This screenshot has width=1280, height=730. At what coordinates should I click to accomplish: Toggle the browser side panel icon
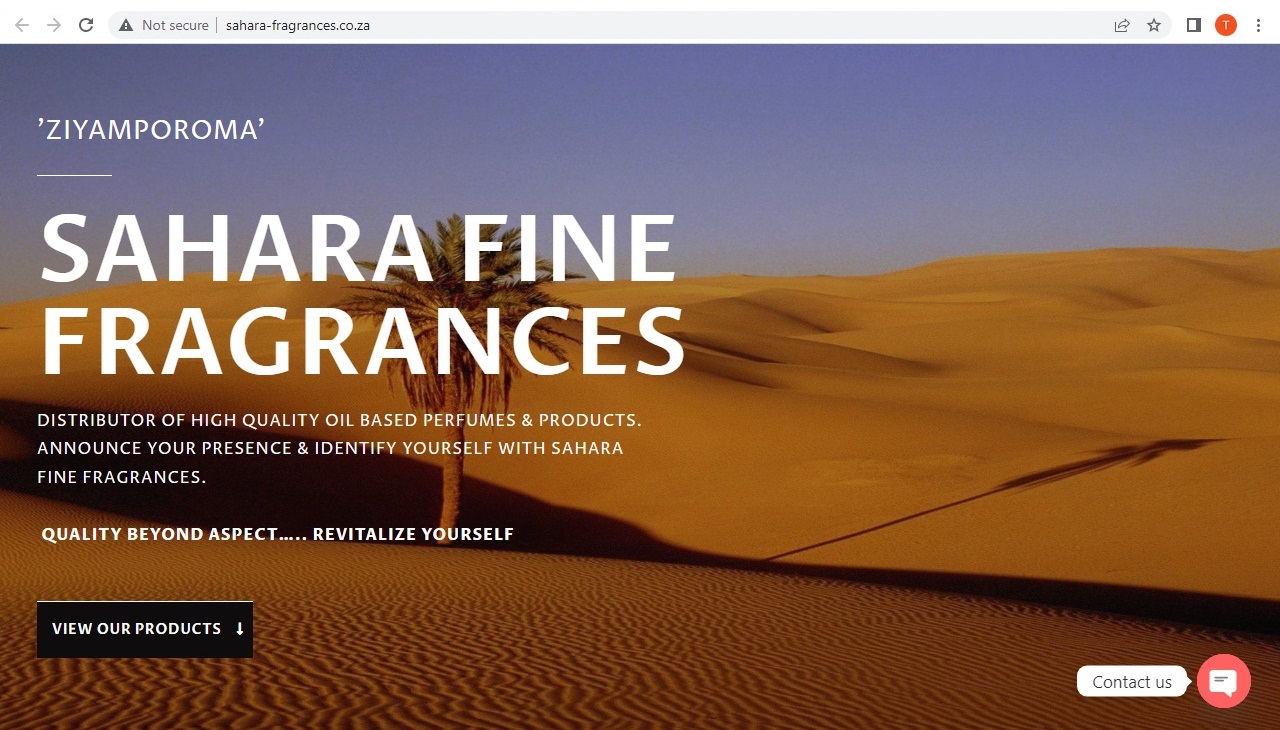(1193, 25)
